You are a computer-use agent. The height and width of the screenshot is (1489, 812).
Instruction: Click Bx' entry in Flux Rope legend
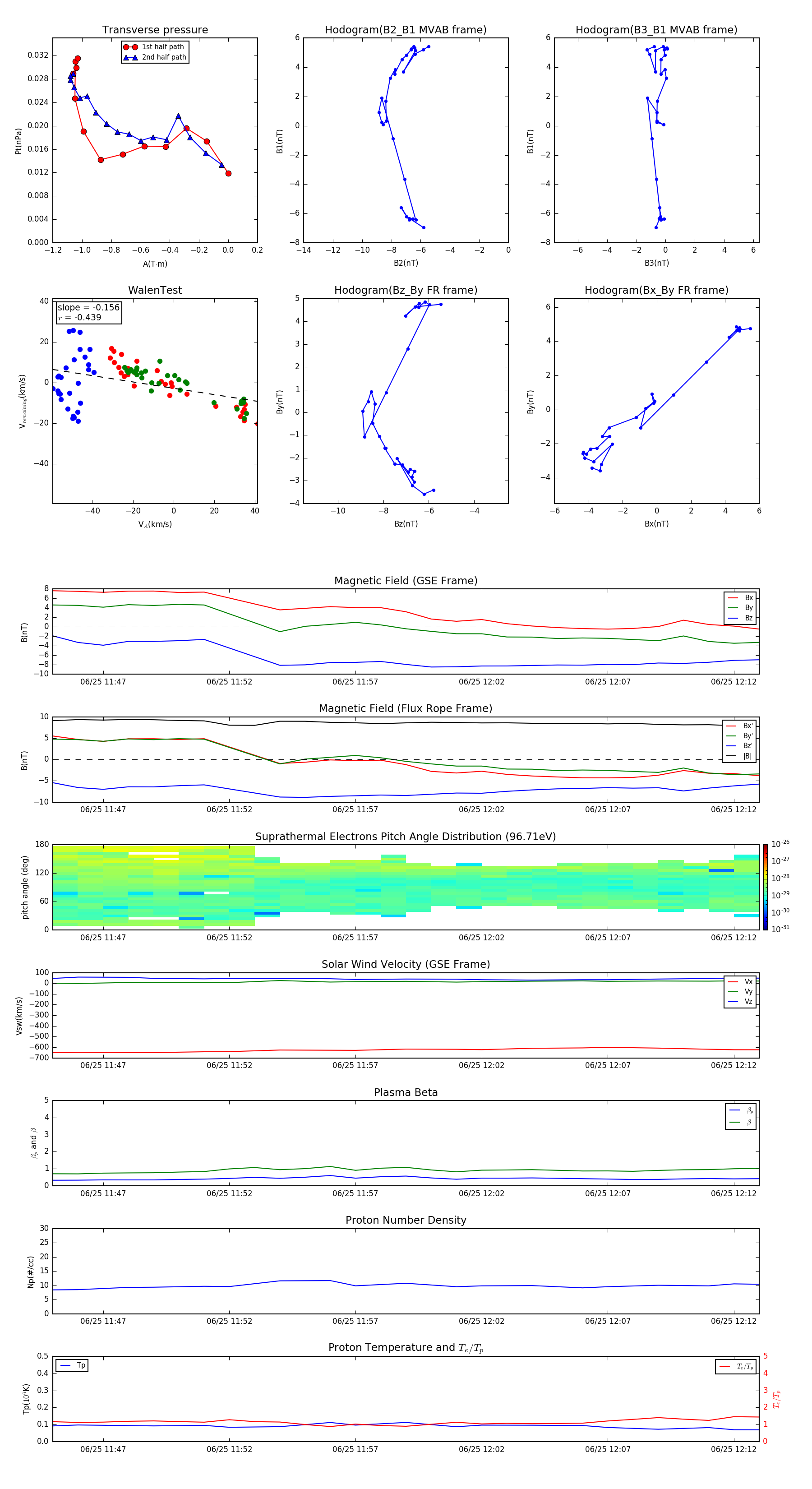click(739, 726)
